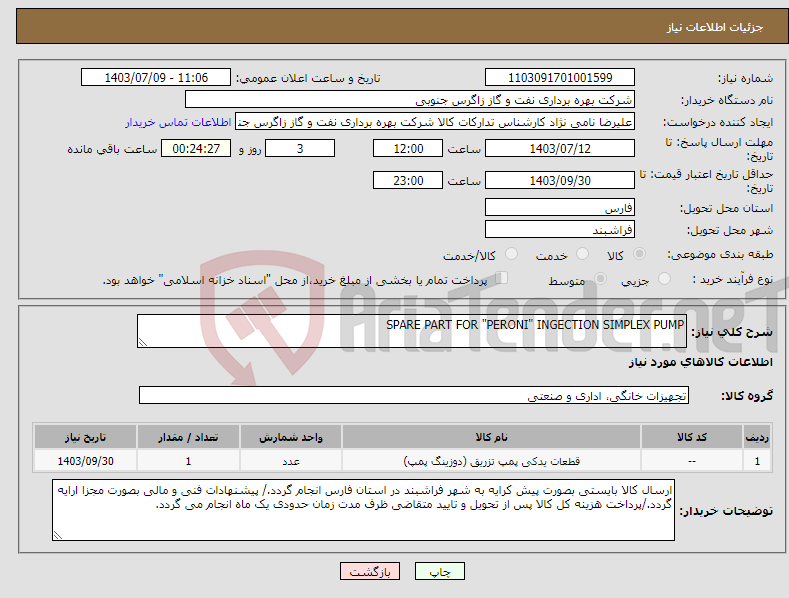This screenshot has height=598, width=789.
Task: Click the توضیحات خریدار label
Action: click(x=726, y=511)
